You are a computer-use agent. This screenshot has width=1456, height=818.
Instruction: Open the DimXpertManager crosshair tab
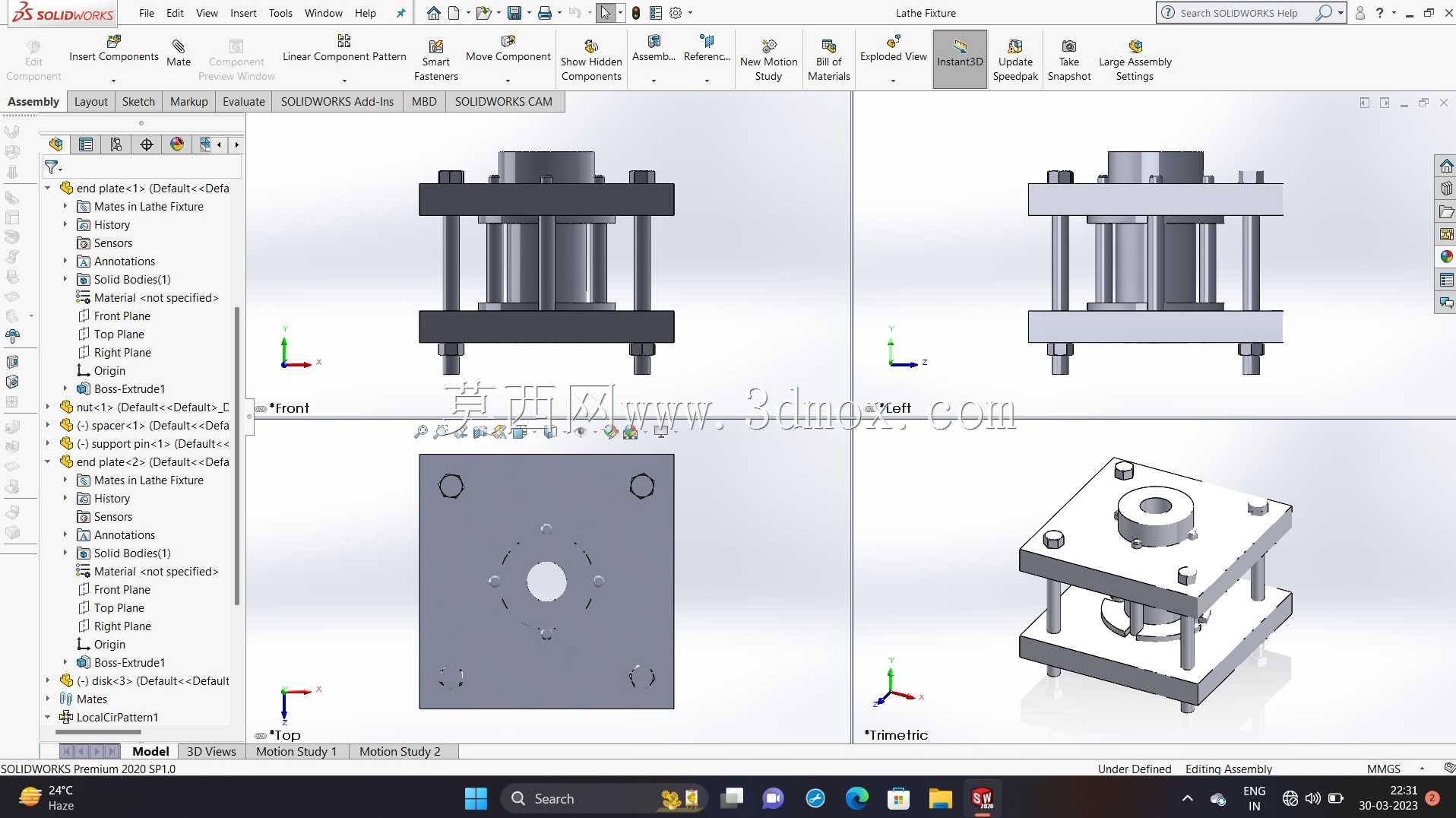(x=147, y=144)
